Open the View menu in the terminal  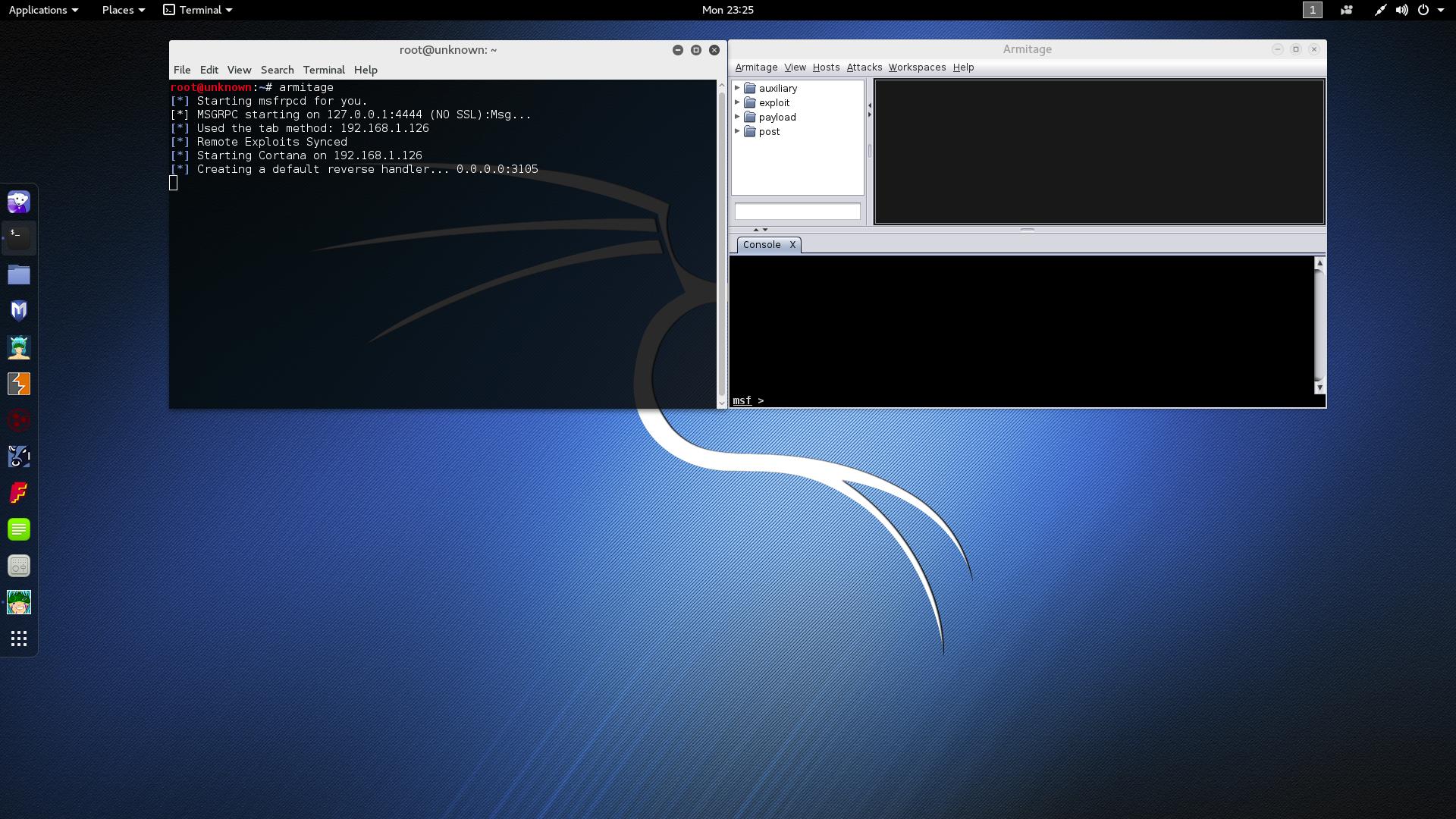point(239,70)
